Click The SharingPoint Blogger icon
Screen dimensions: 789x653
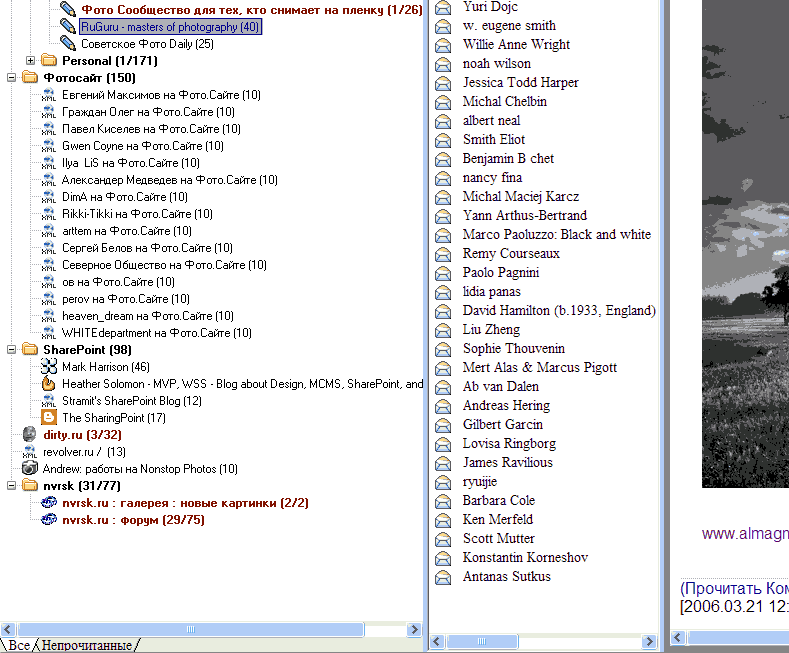point(48,418)
